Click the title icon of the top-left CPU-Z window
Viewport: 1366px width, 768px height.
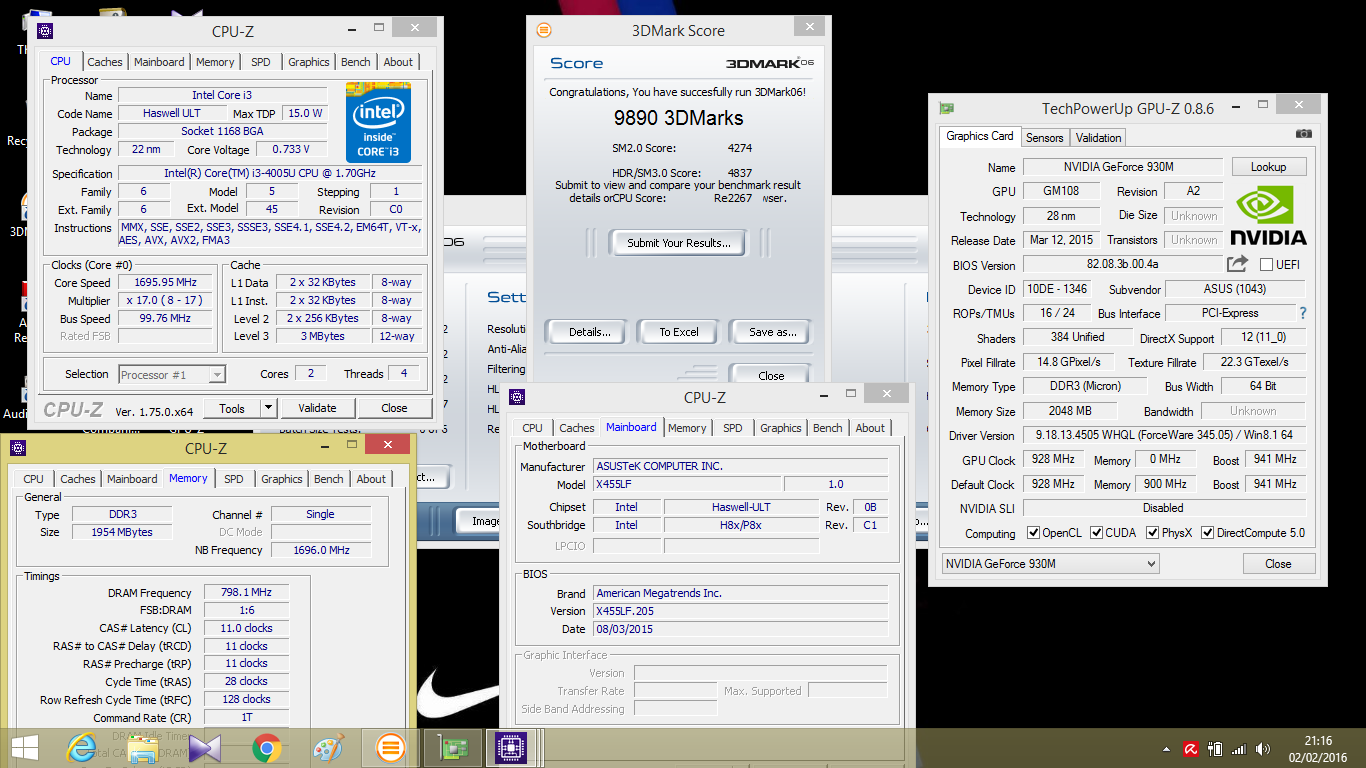coord(44,31)
